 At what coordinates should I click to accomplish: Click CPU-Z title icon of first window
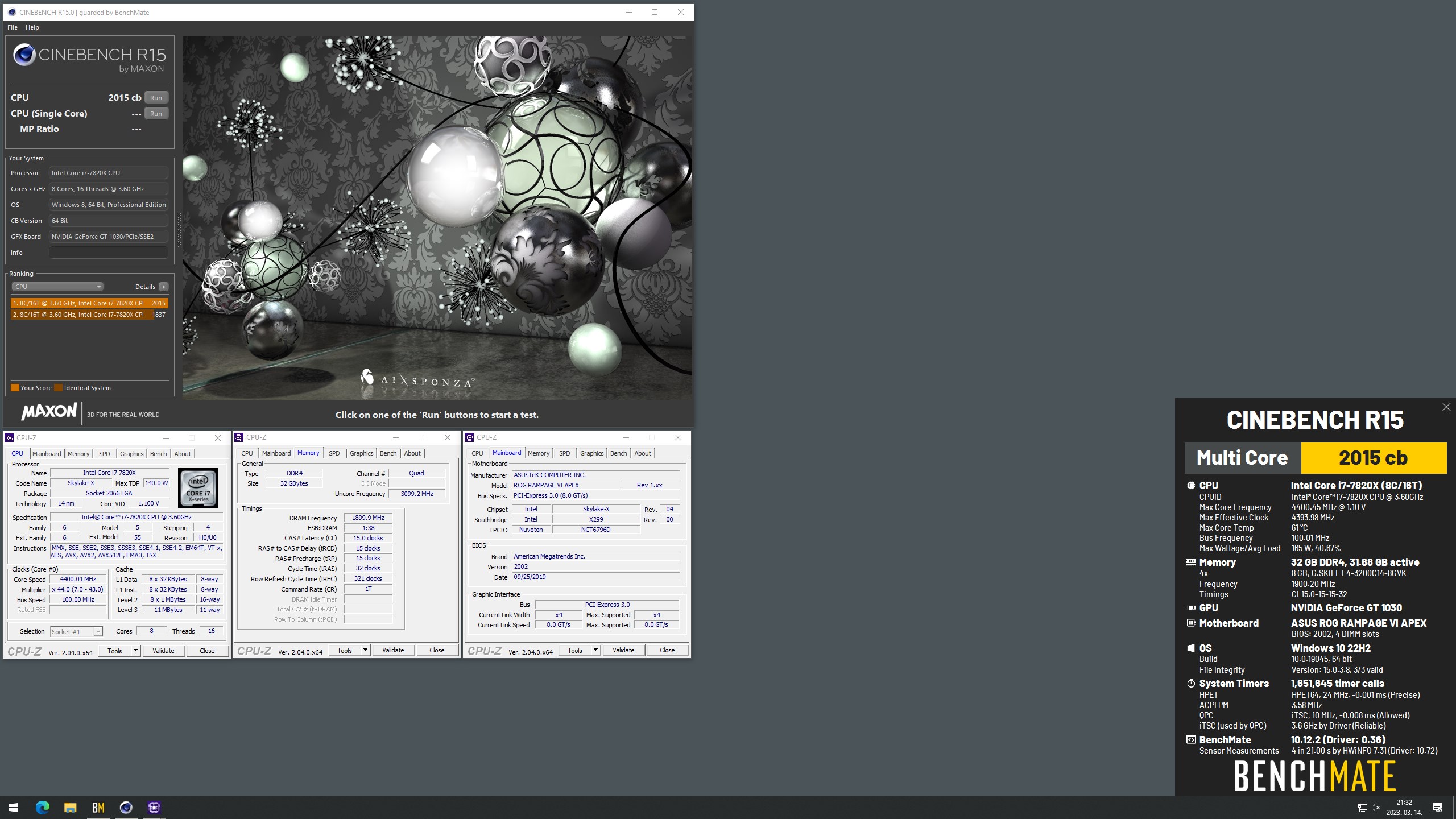click(x=9, y=437)
